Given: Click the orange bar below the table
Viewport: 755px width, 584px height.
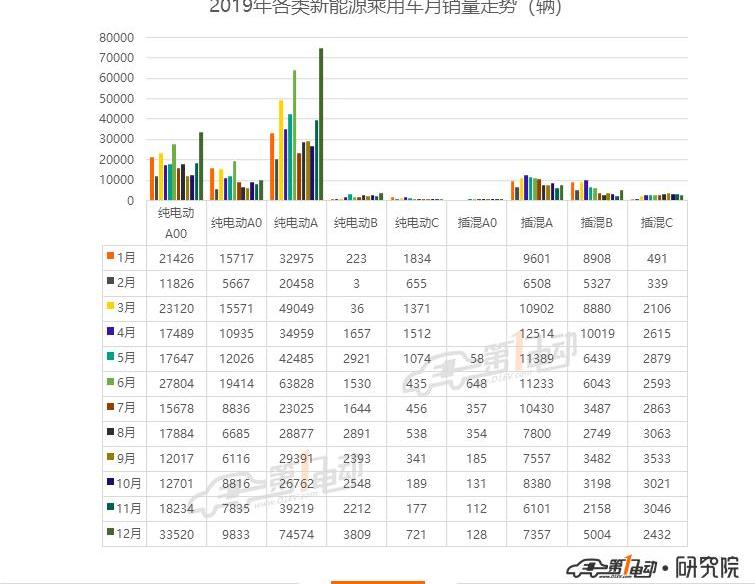Looking at the screenshot, I should tap(377, 580).
